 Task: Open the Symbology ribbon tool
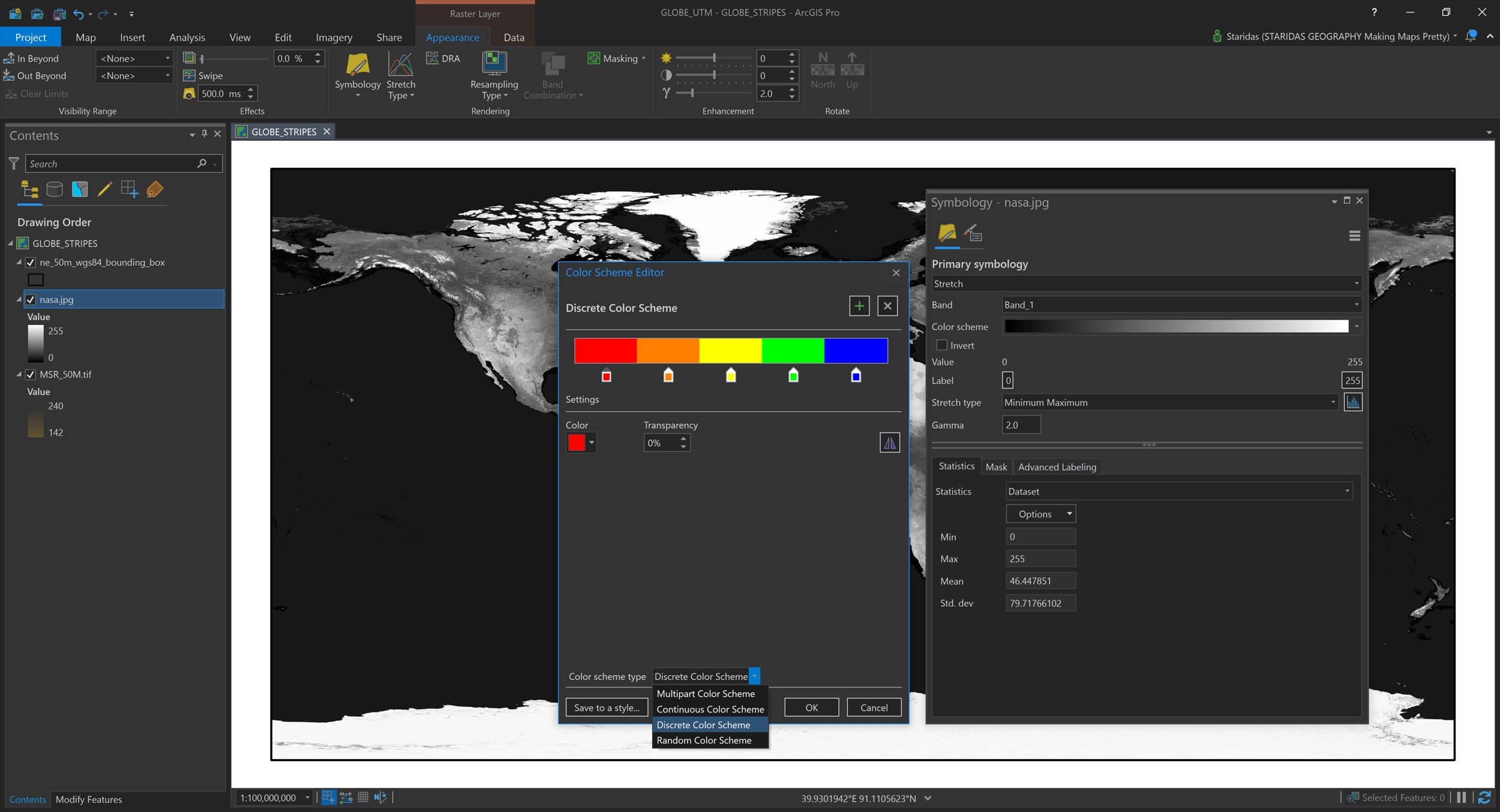358,66
